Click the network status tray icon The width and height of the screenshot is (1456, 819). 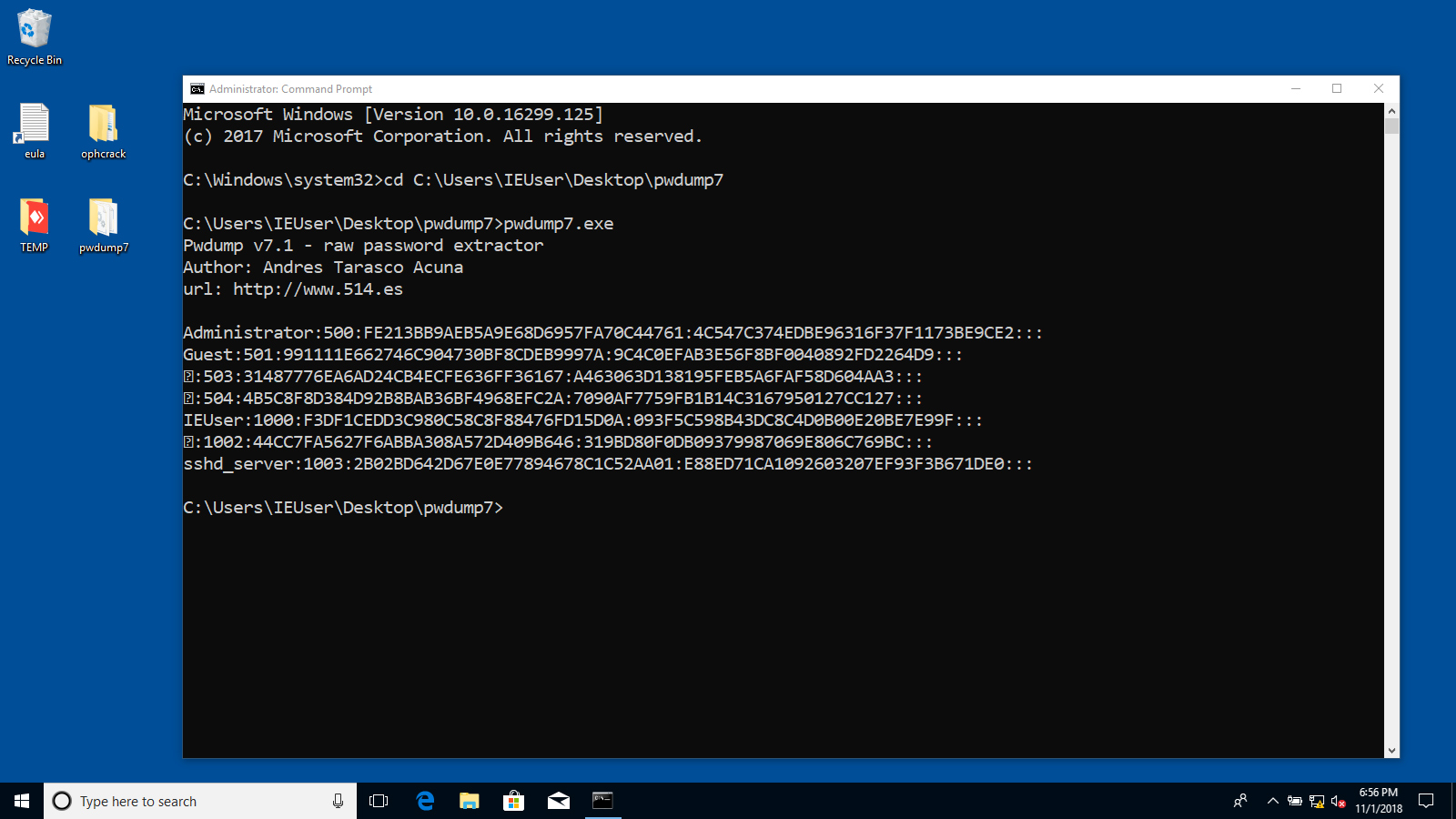tap(1316, 801)
